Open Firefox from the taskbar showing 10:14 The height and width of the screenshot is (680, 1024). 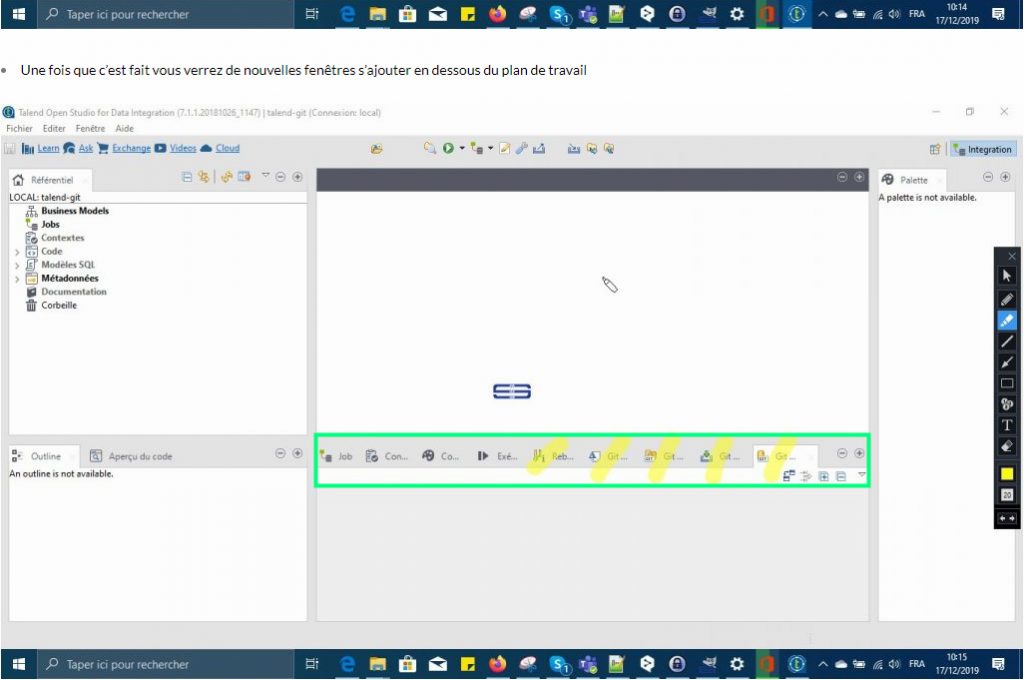[x=498, y=14]
